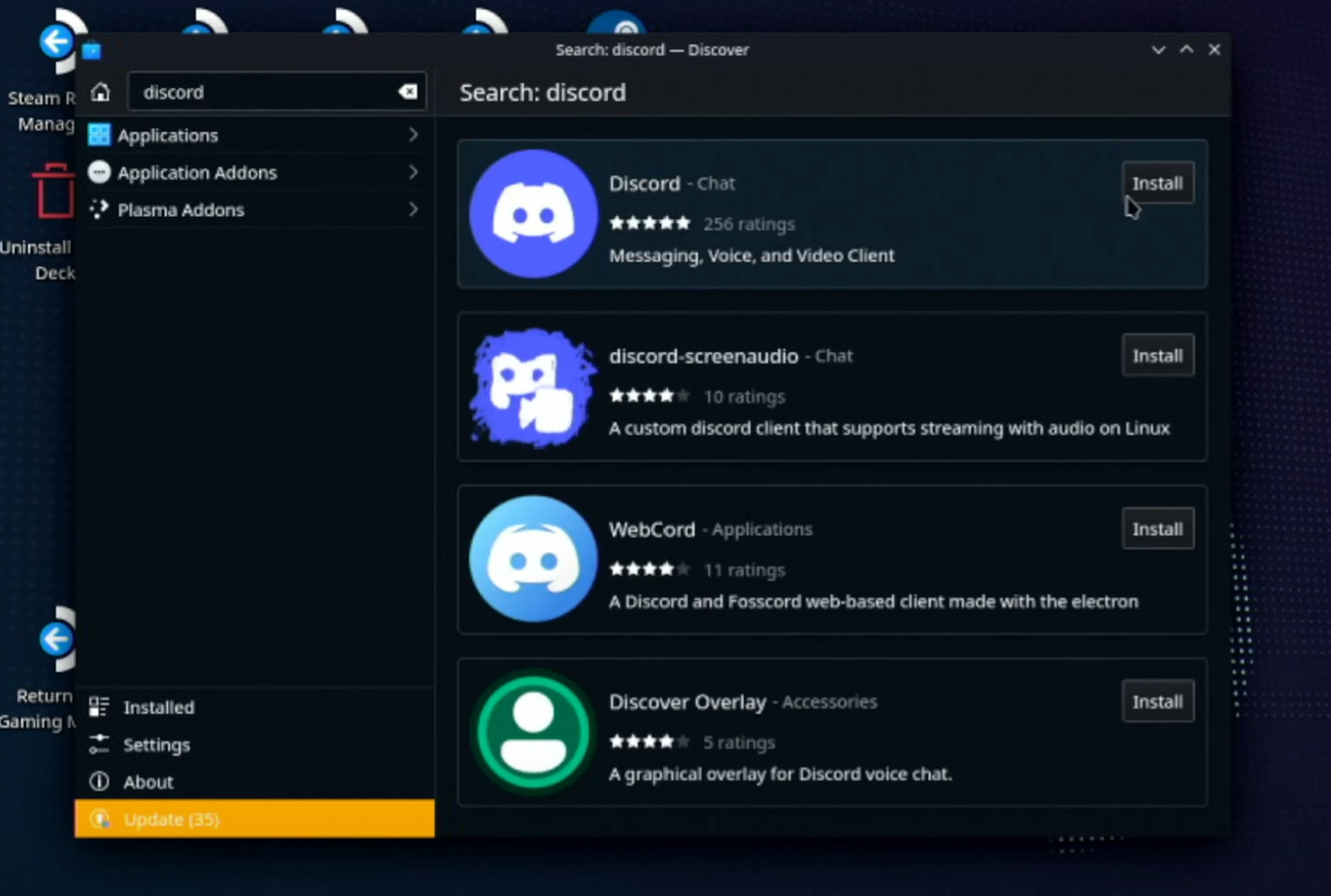The width and height of the screenshot is (1331, 896).
Task: Click the Discover Overlay app logo
Action: (533, 732)
